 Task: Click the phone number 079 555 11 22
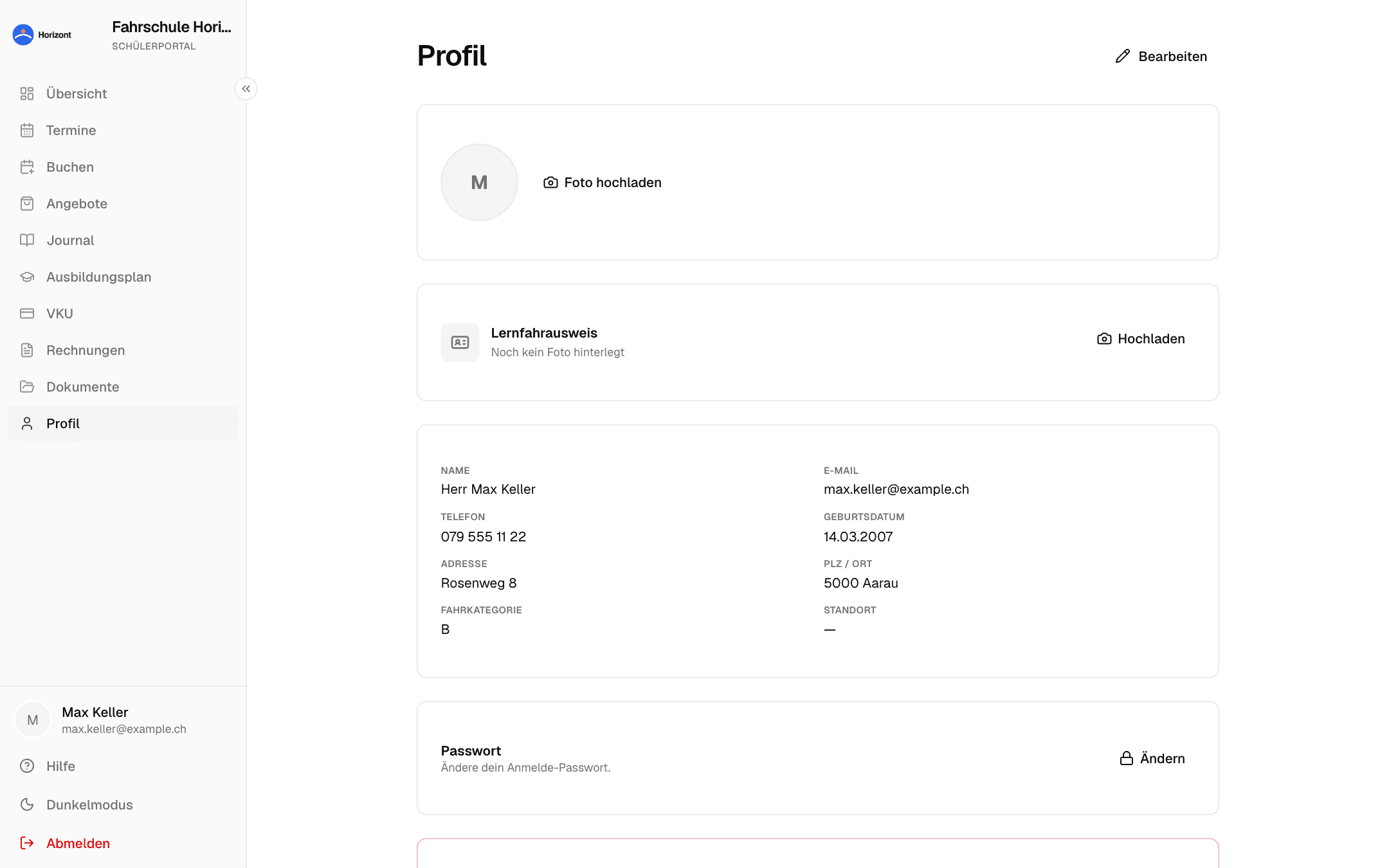[484, 537]
